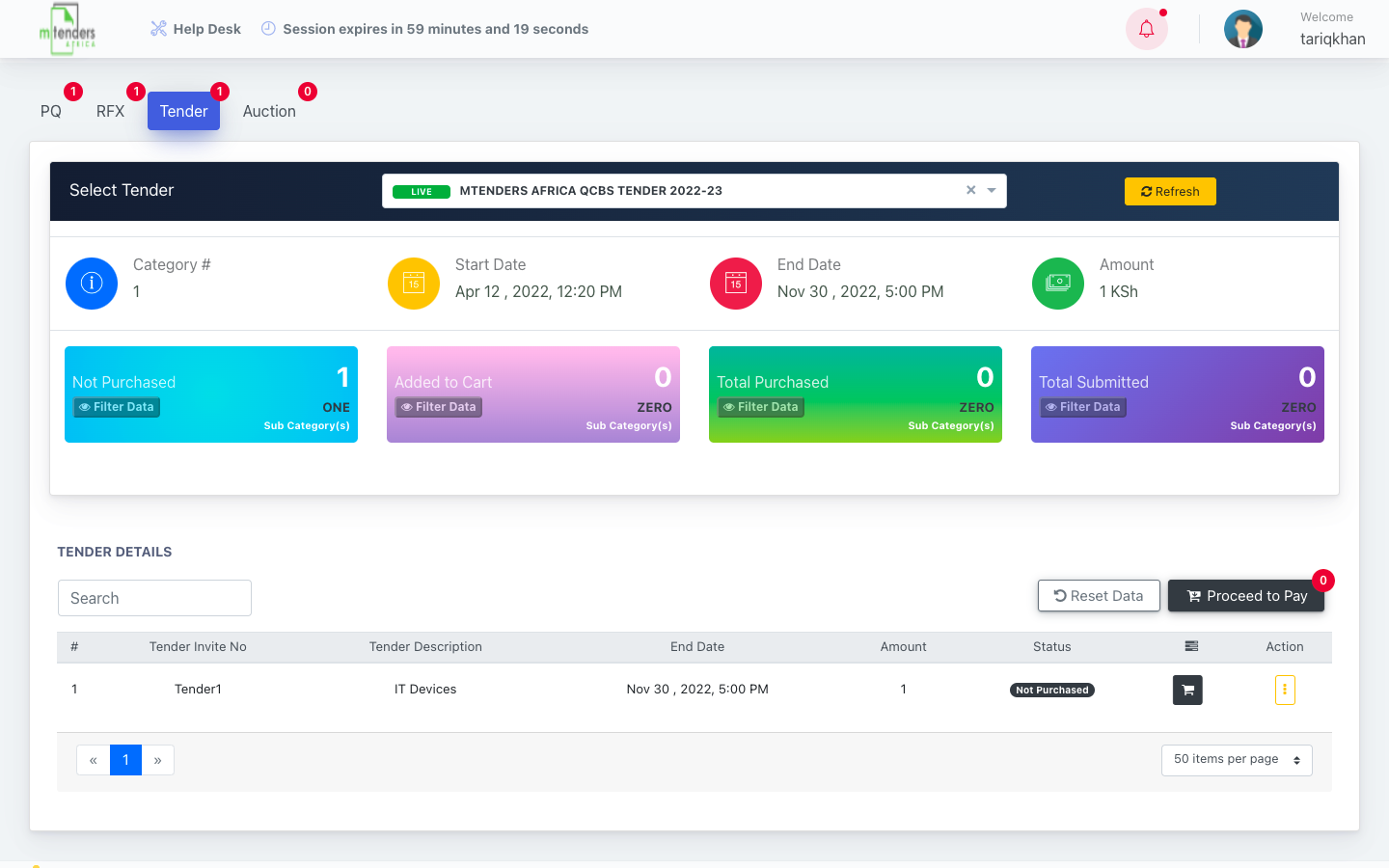Screen dimensions: 1389x868
Task: Expand the Select Tender dropdown arrow
Action: point(992,190)
